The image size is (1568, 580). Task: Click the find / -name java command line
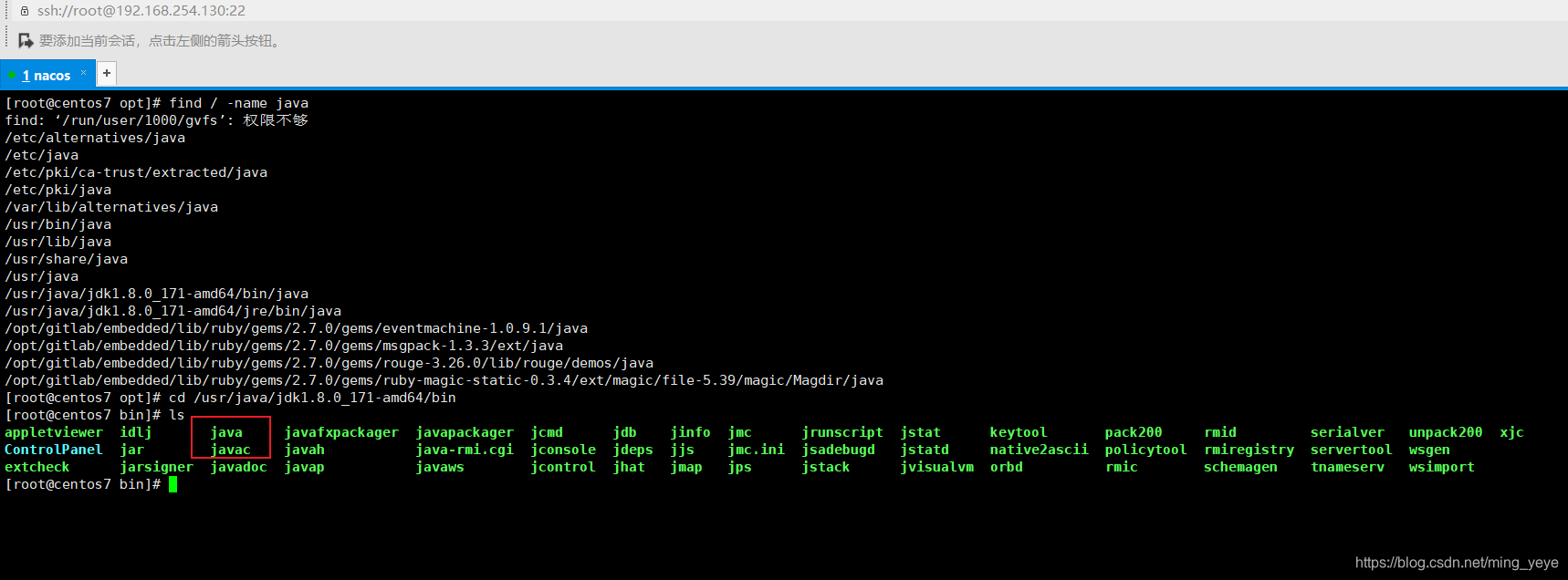[157, 103]
